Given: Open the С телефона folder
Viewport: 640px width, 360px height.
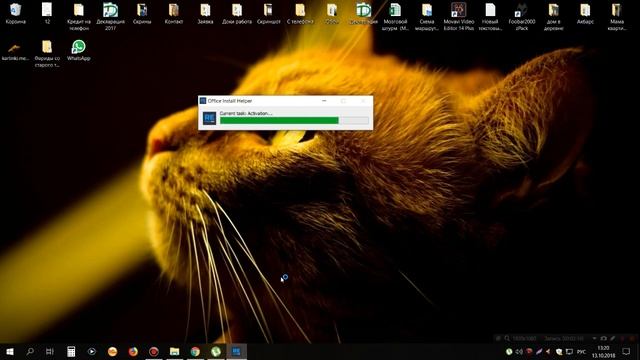Looking at the screenshot, I should (x=300, y=13).
